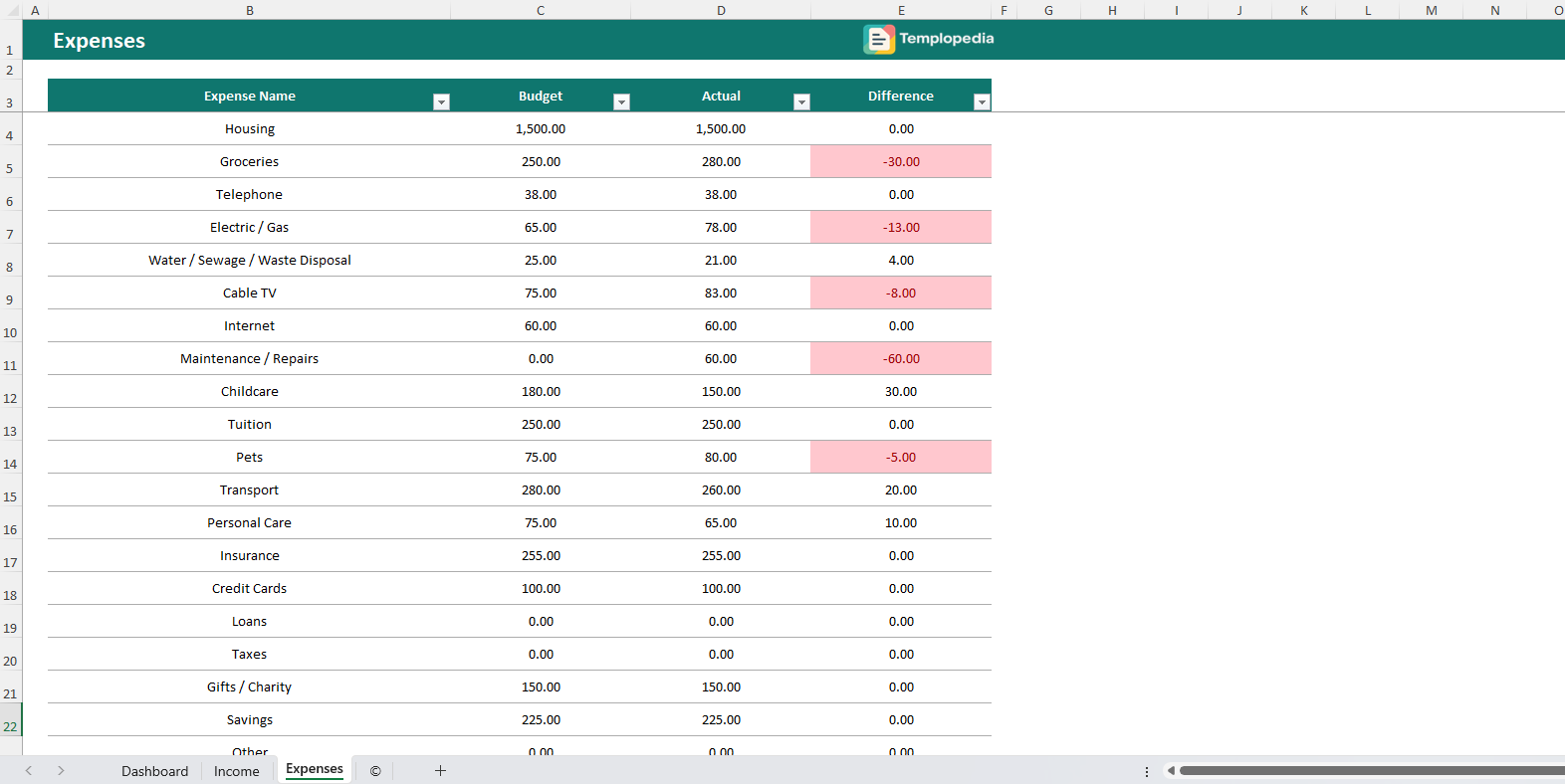This screenshot has height=784, width=1565.
Task: Click Water / Sewage / Waste Disposal cell
Action: tap(249, 261)
